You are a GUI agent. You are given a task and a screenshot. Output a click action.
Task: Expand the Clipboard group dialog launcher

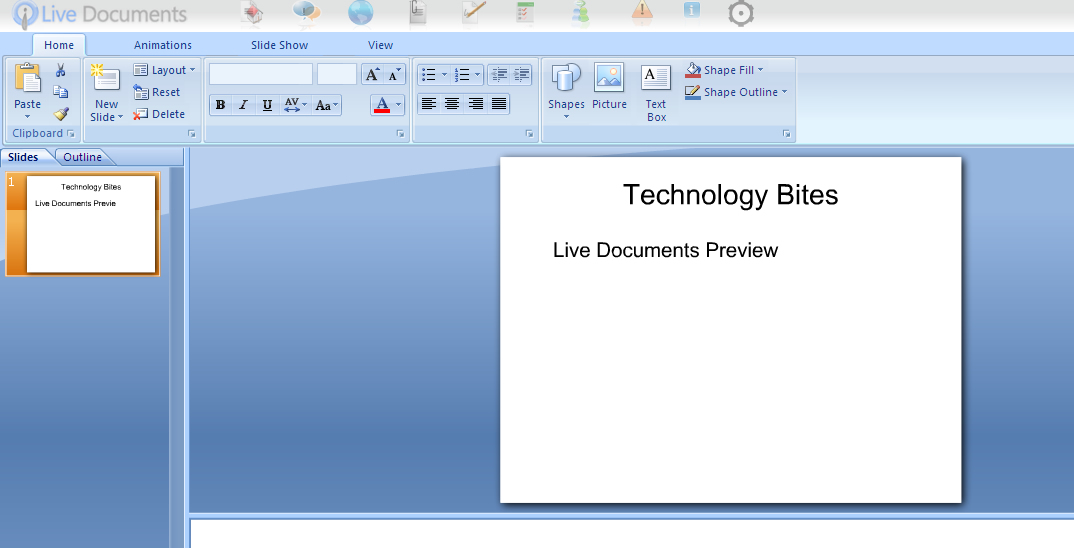(71, 134)
